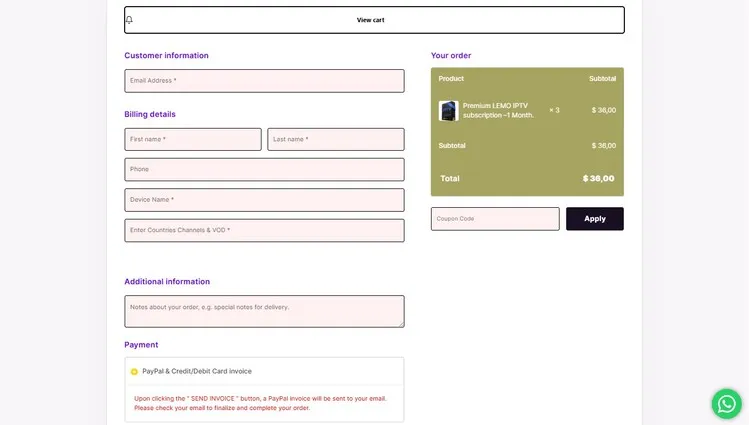Screen dimensions: 749x425
Task: Focus the Device Name field
Action: coord(264,200)
